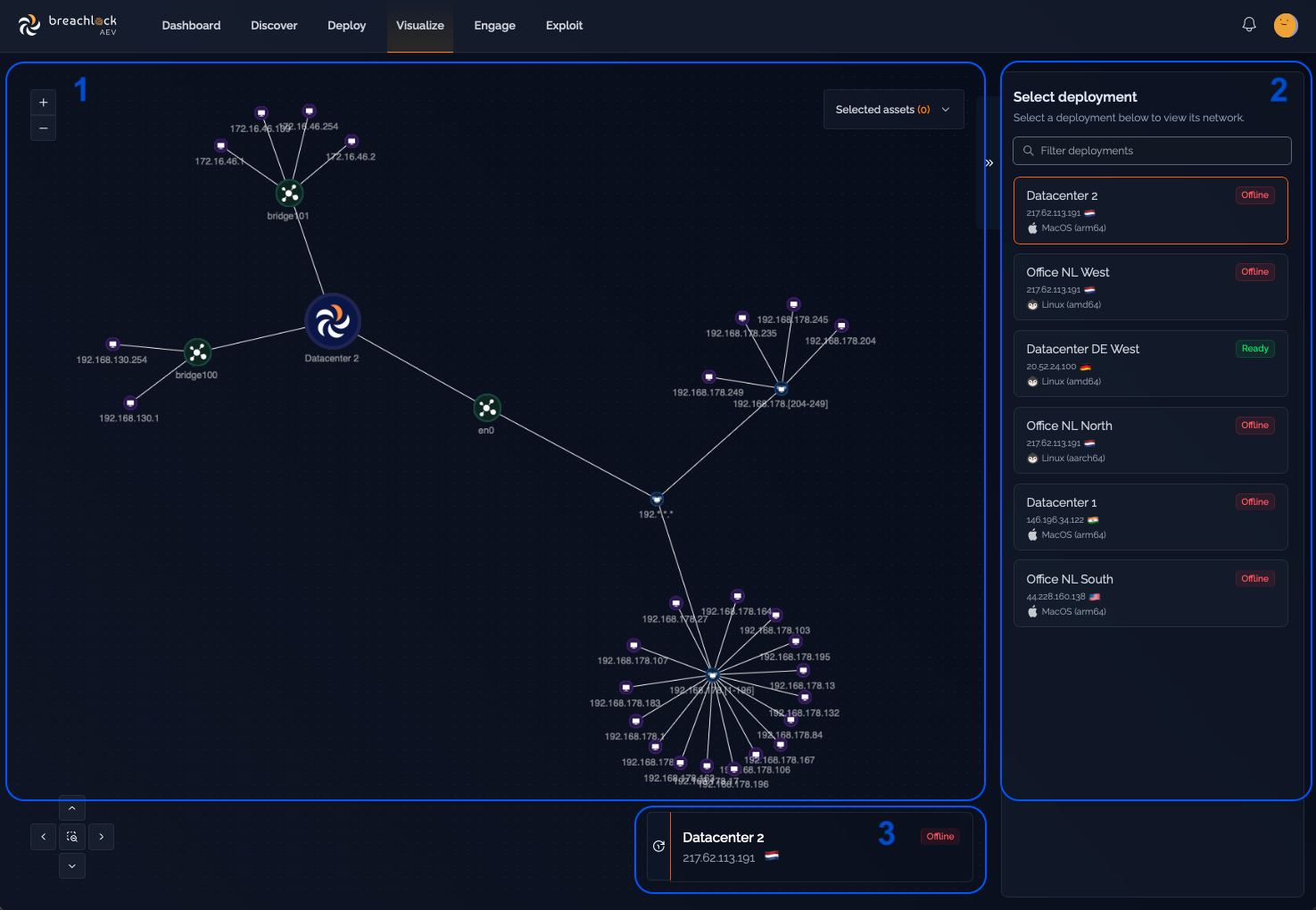Screen dimensions: 1316x910
Task: Open the Discover tab
Action: pyautogui.click(x=274, y=26)
